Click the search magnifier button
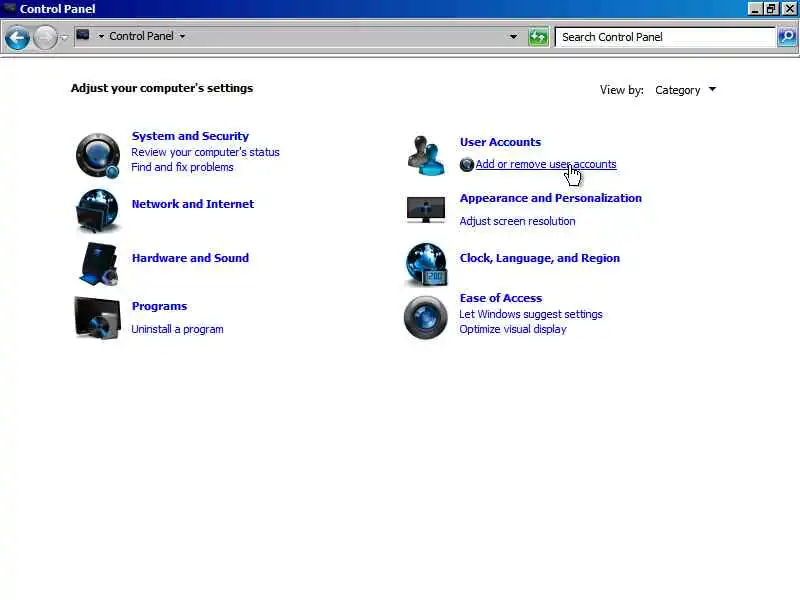Image resolution: width=800 pixels, height=600 pixels. click(x=787, y=37)
